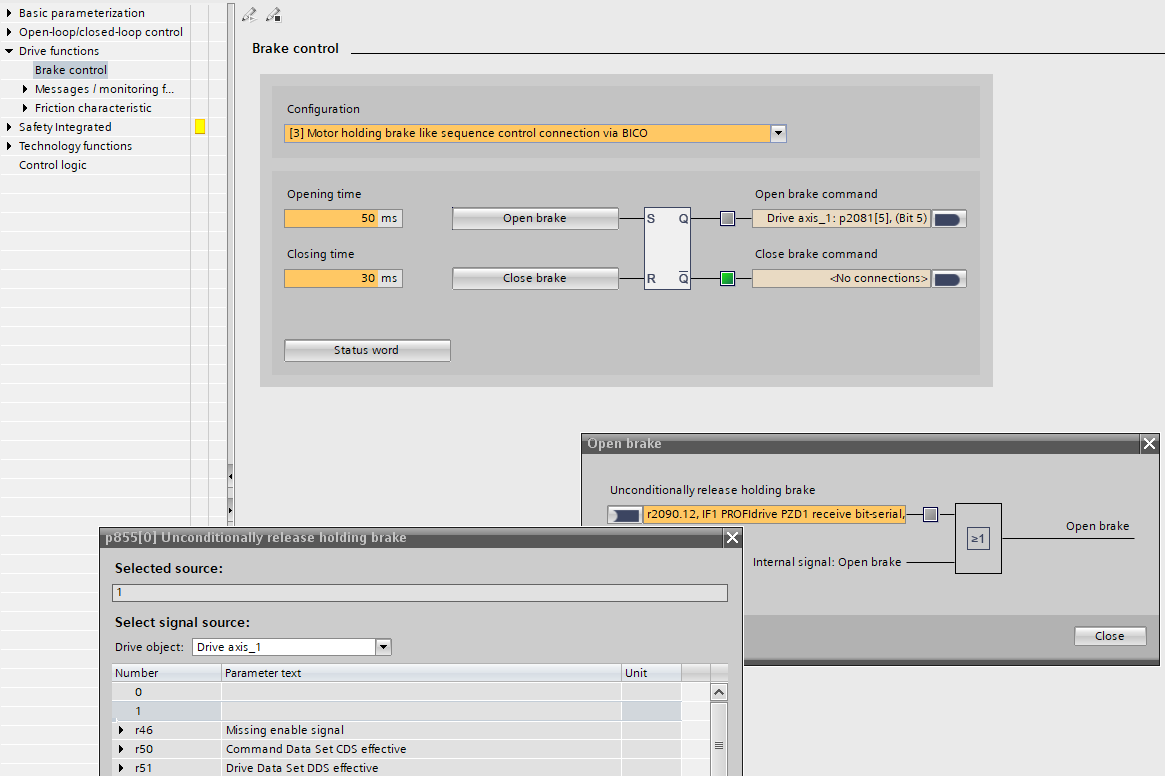Image resolution: width=1165 pixels, height=776 pixels.
Task: Select Control logic in navigation tree
Action: 52,165
